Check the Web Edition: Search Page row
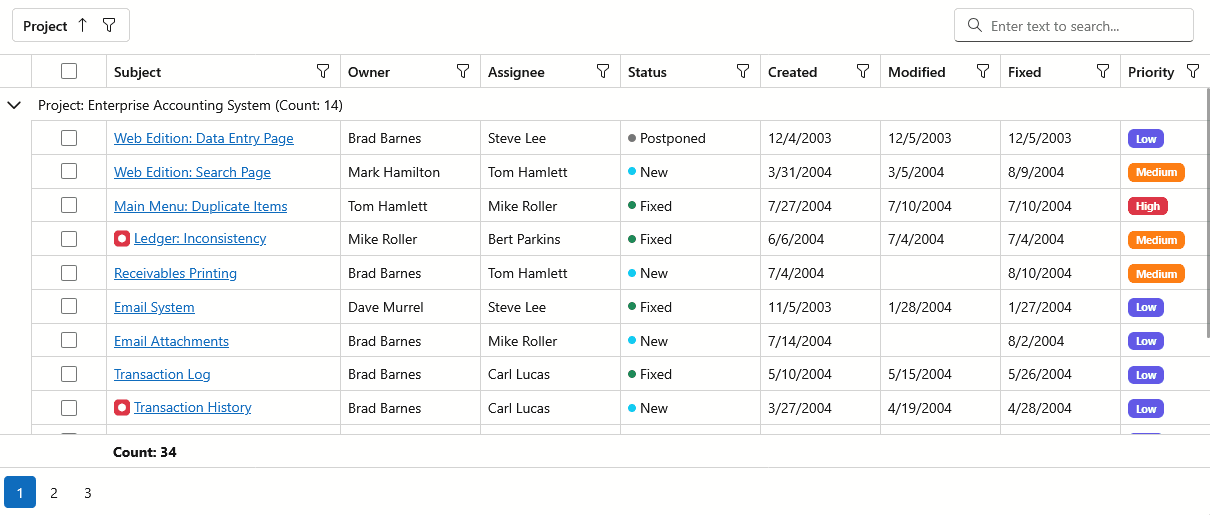The width and height of the screenshot is (1210, 515). [69, 171]
